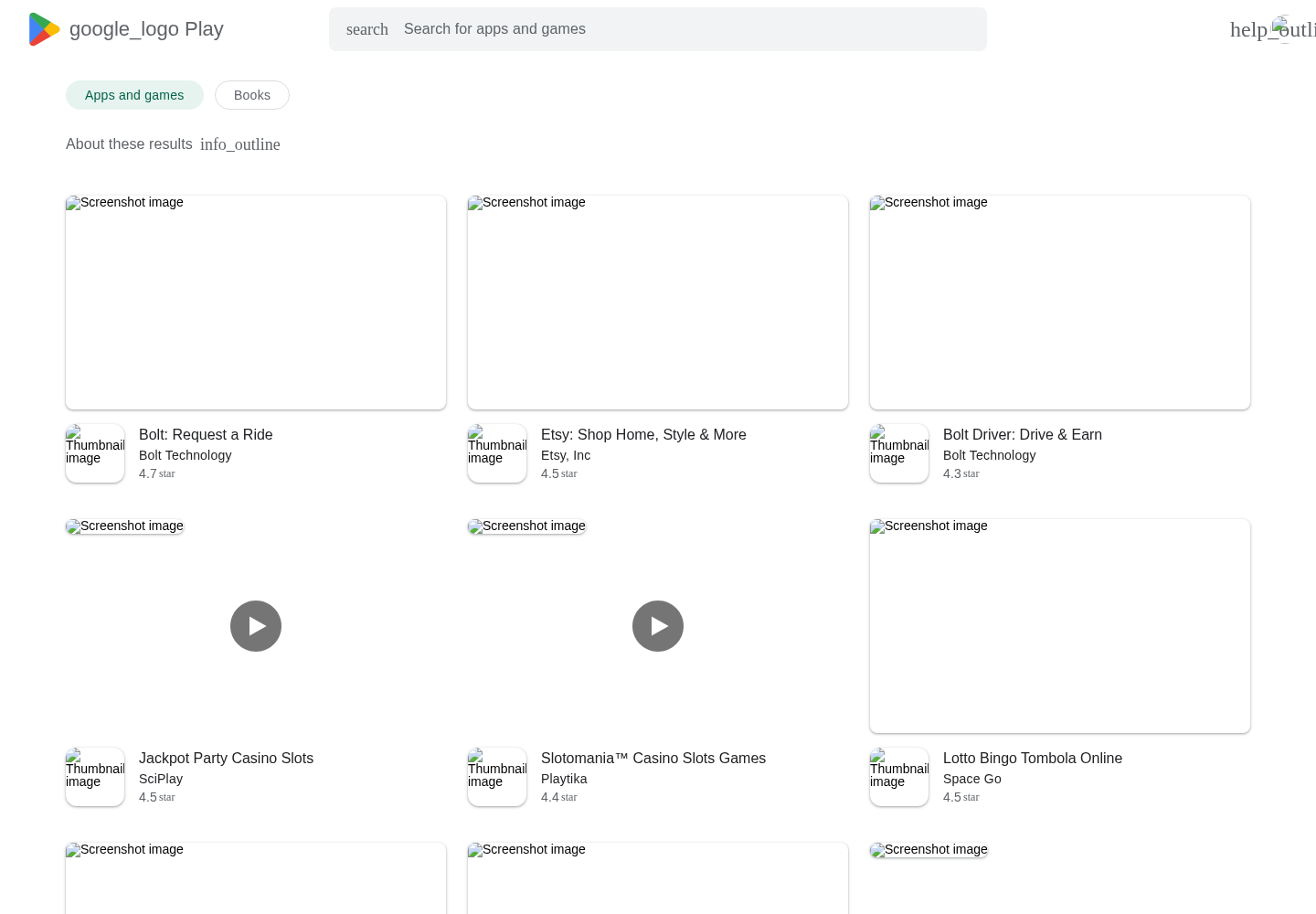Open Etsy: Shop Home, Style & More title
This screenshot has height=914, width=1316.
[x=643, y=435]
